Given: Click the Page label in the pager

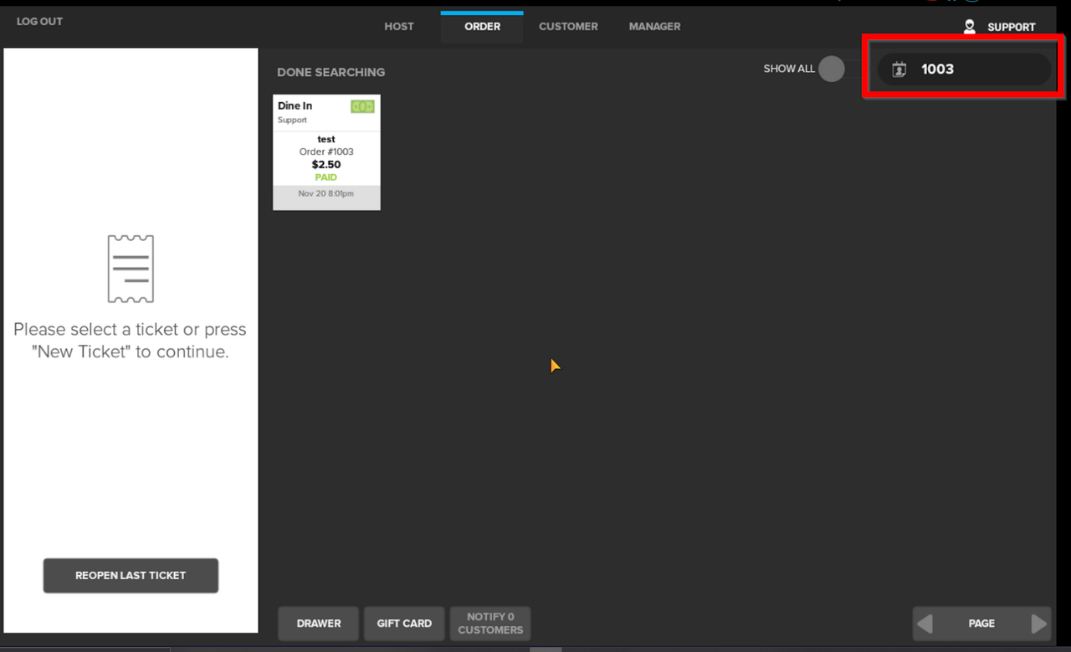Looking at the screenshot, I should click(x=981, y=624).
